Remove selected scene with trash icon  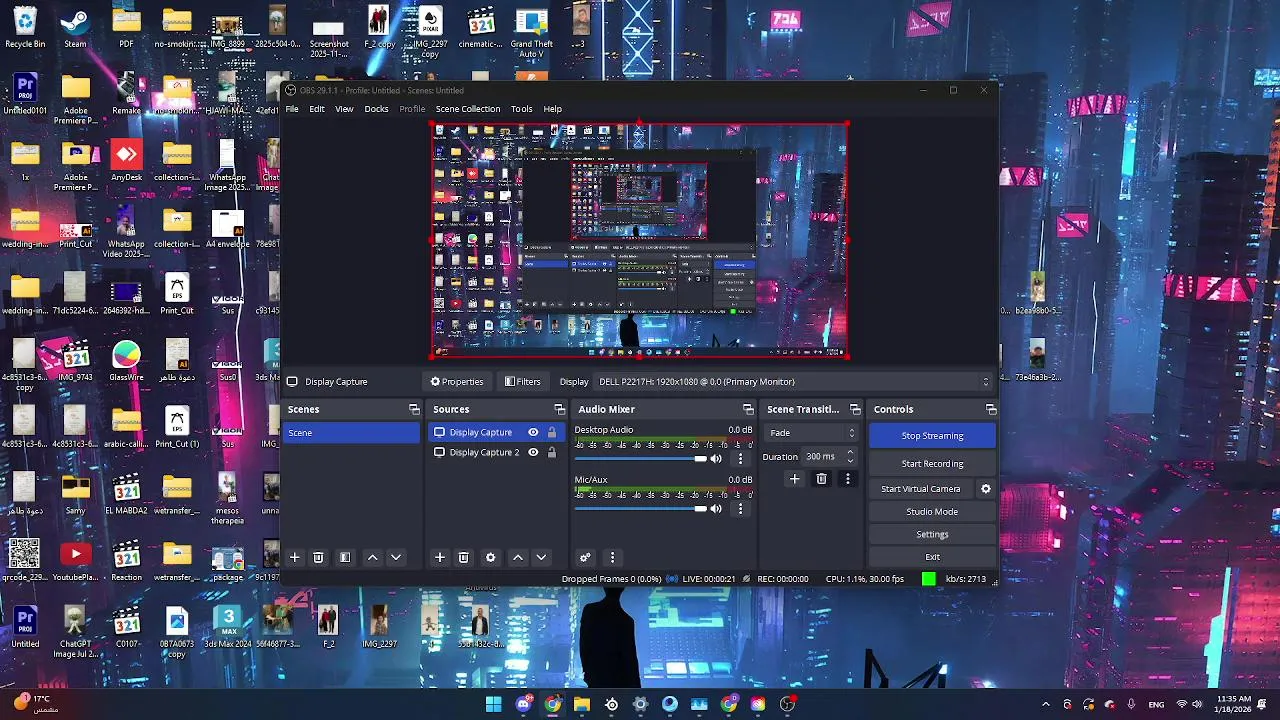tap(318, 557)
